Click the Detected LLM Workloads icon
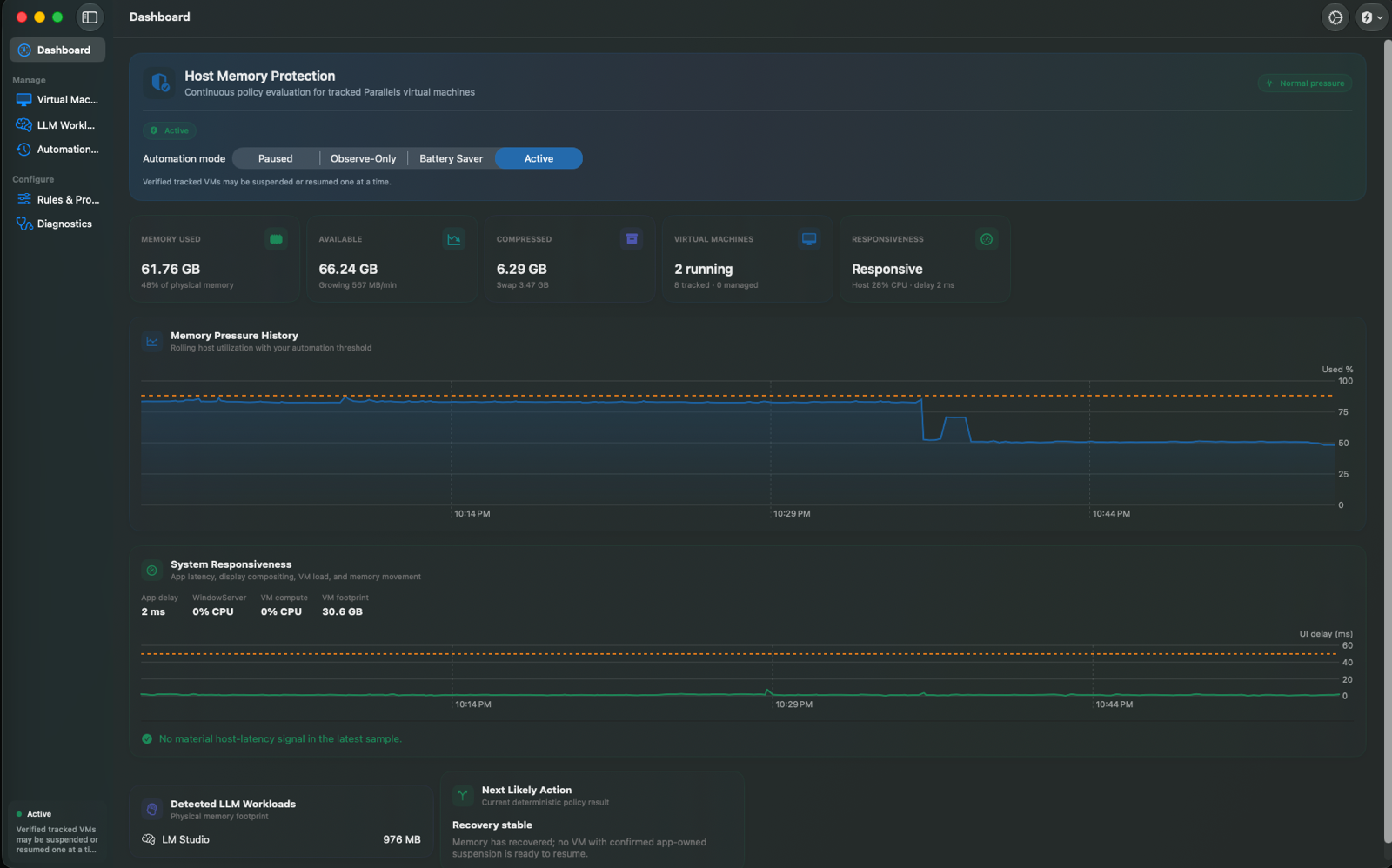 (152, 810)
